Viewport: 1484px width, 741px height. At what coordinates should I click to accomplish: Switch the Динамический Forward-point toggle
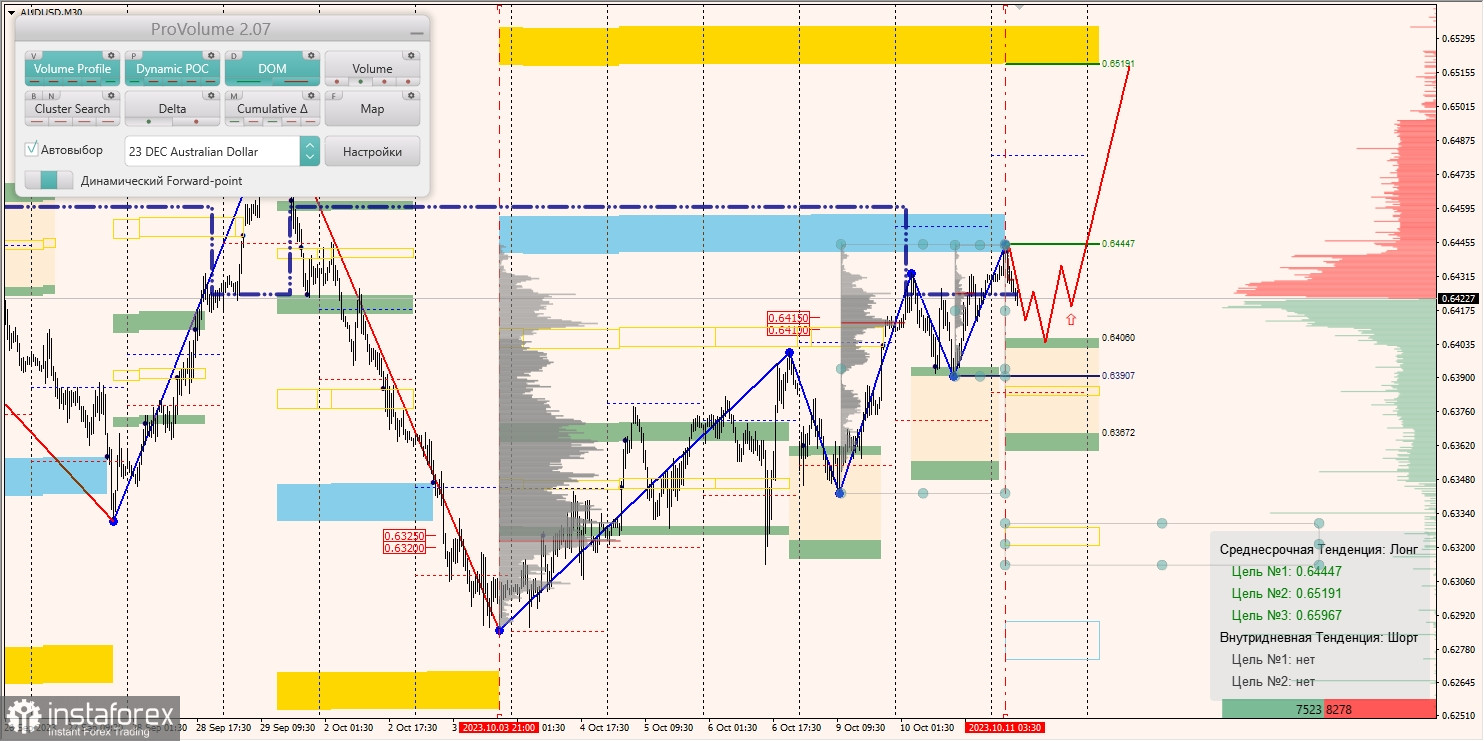[x=49, y=180]
